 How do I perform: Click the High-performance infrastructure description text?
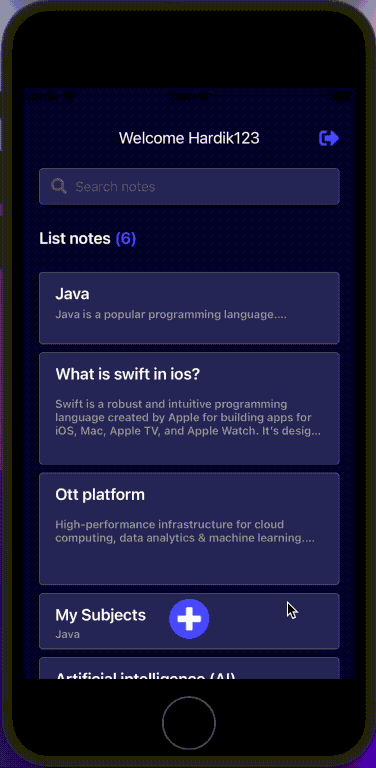(185, 531)
